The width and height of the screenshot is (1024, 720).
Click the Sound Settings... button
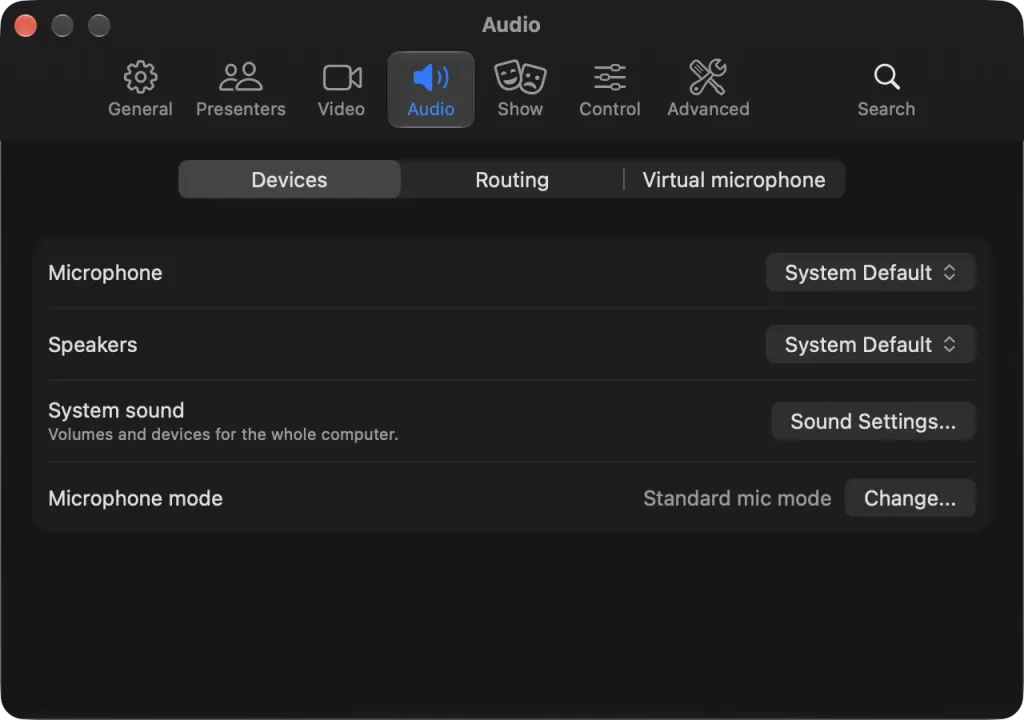pos(873,421)
